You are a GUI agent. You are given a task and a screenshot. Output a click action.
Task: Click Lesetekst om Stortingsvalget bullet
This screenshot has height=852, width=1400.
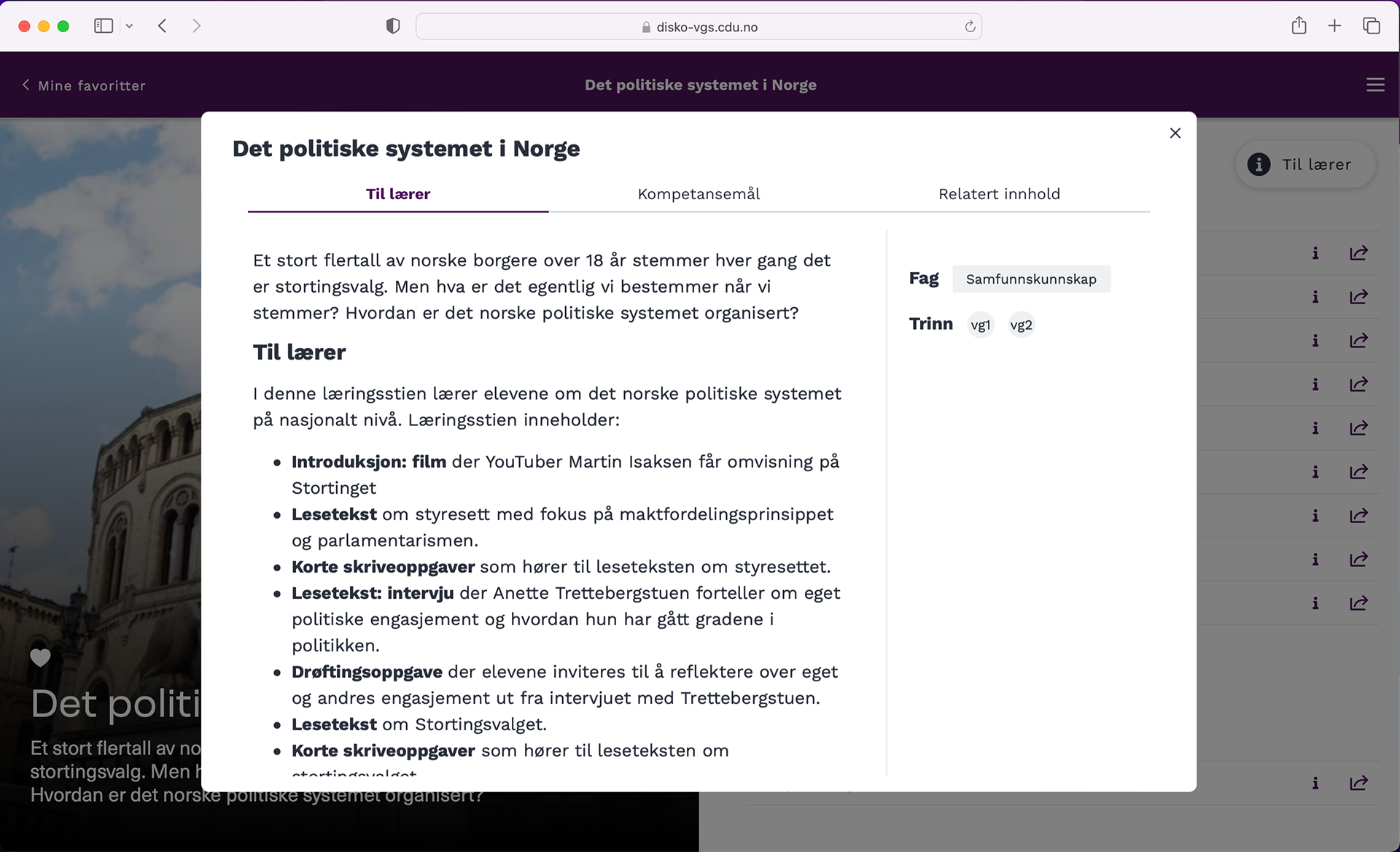point(419,724)
